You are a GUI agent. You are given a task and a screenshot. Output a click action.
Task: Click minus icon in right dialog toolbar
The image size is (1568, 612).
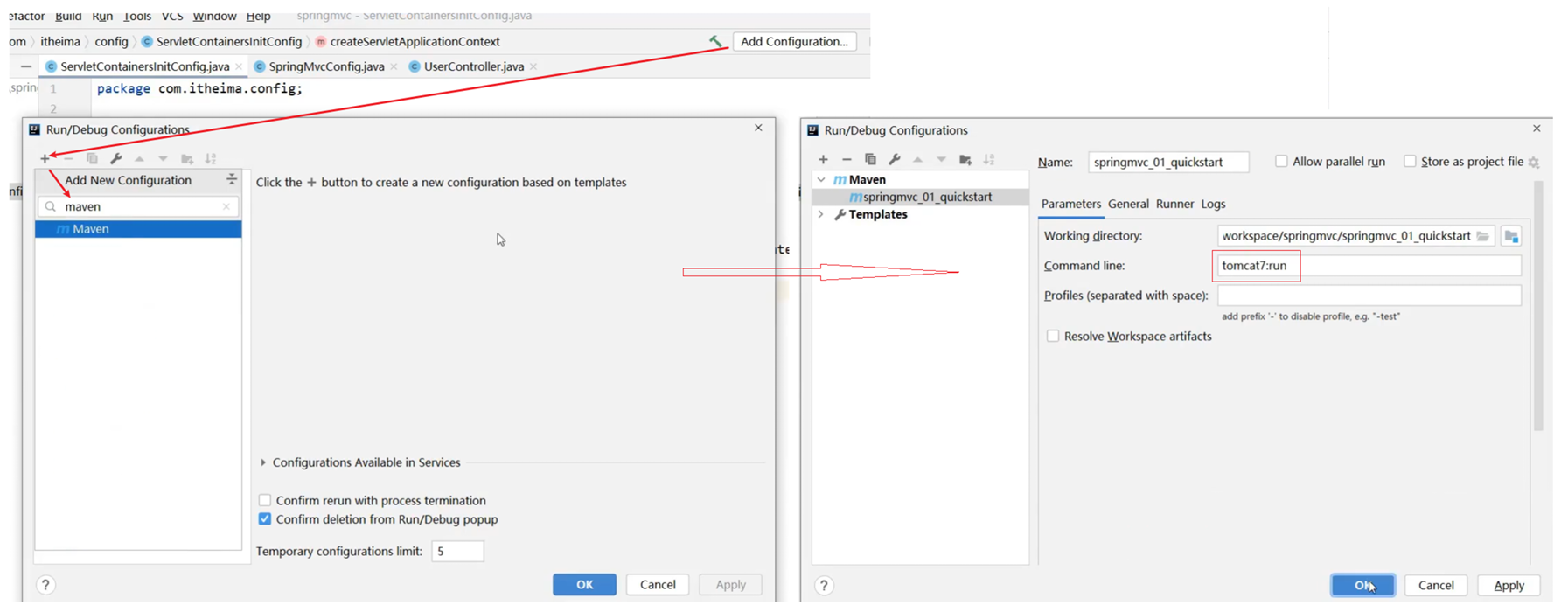(x=847, y=159)
